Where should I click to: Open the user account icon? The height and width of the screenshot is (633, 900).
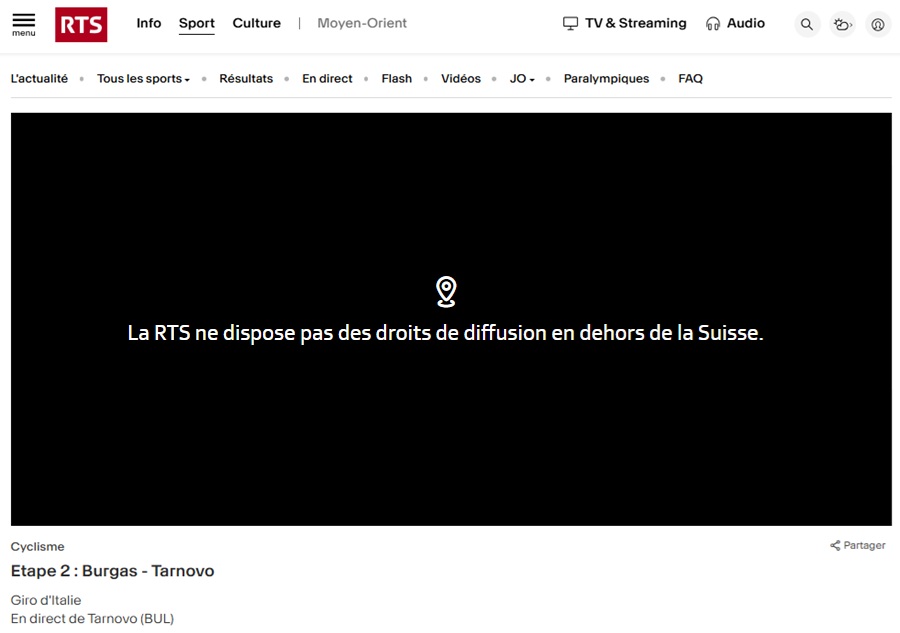coord(878,24)
